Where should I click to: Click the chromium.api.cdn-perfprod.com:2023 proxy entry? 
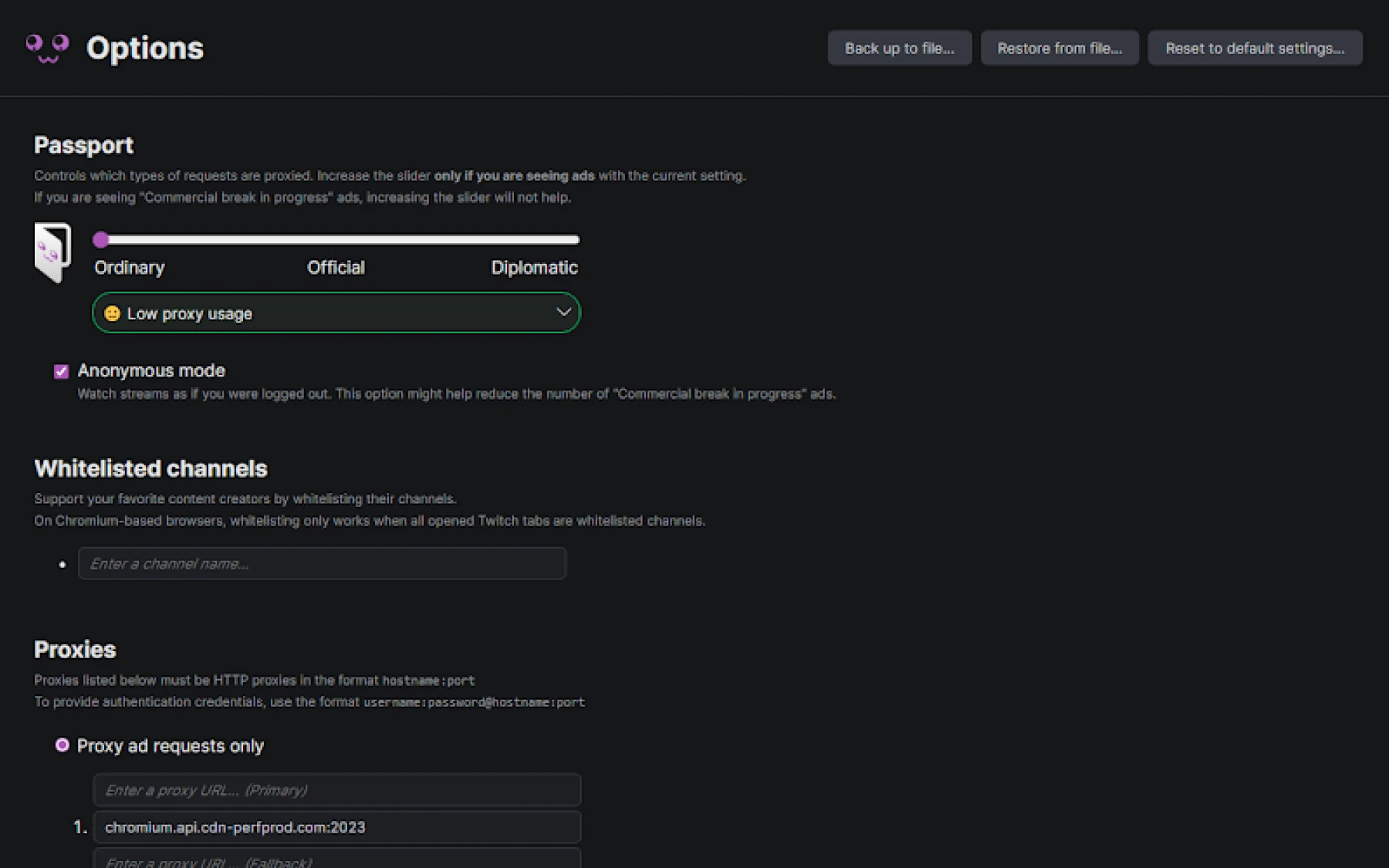coord(336,827)
